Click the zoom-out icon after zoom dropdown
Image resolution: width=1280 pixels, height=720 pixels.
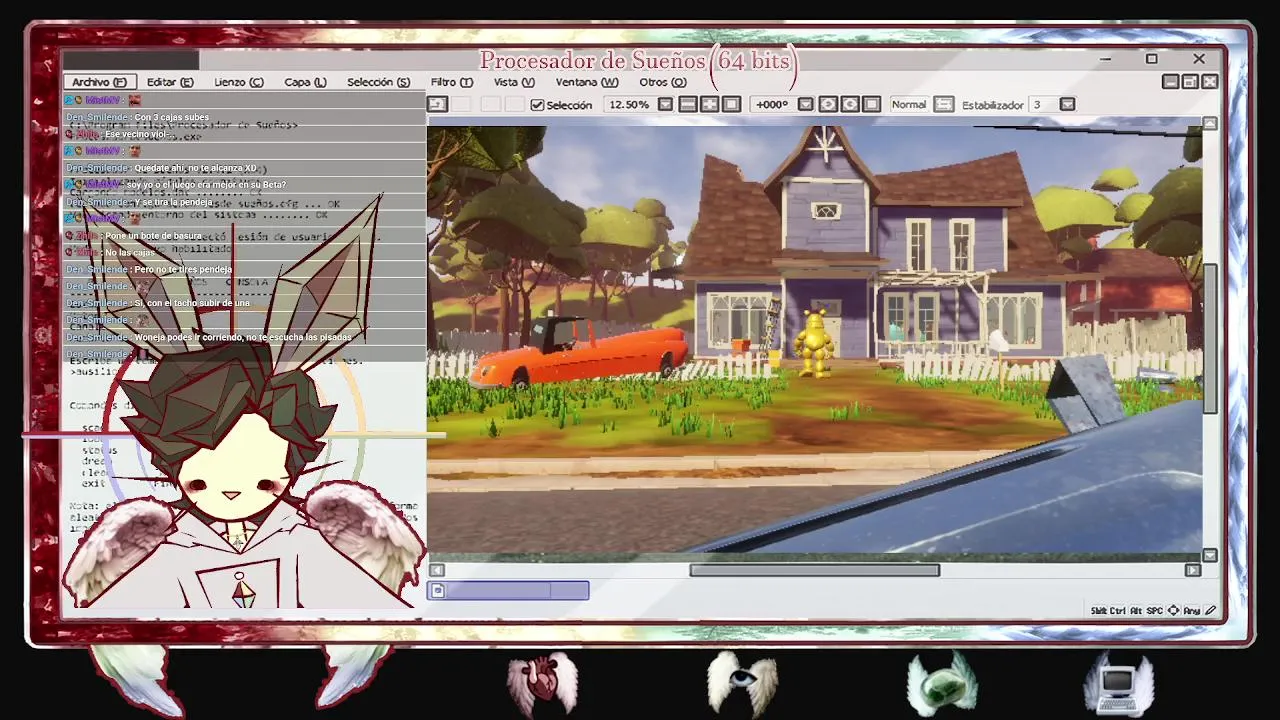coord(688,104)
